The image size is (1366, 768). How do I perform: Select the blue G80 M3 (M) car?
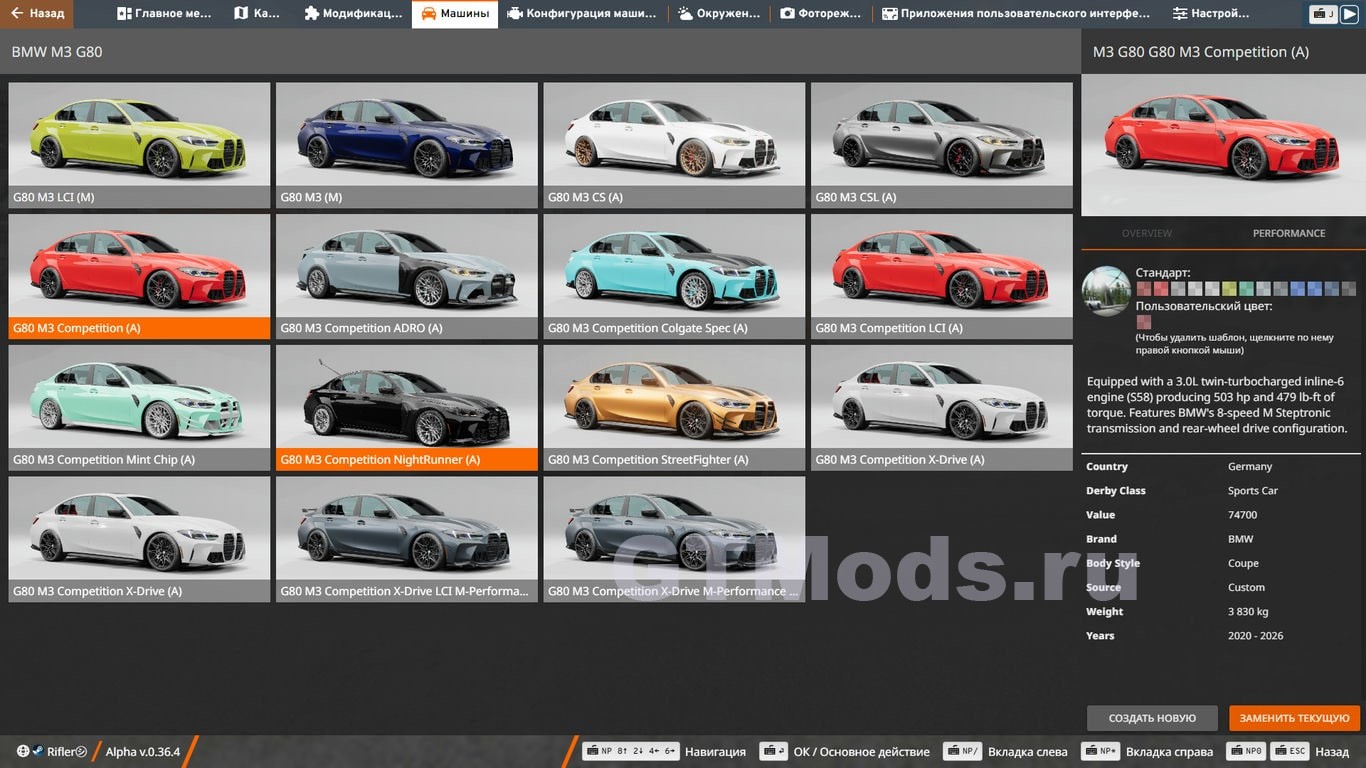pos(407,145)
